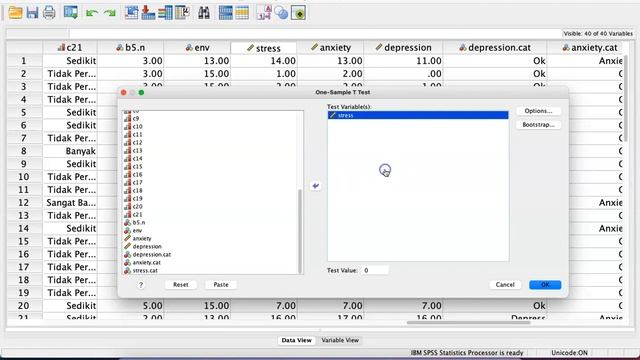Select anxiety in the dialog variable list
This screenshot has width=640, height=360.
pyautogui.click(x=142, y=238)
